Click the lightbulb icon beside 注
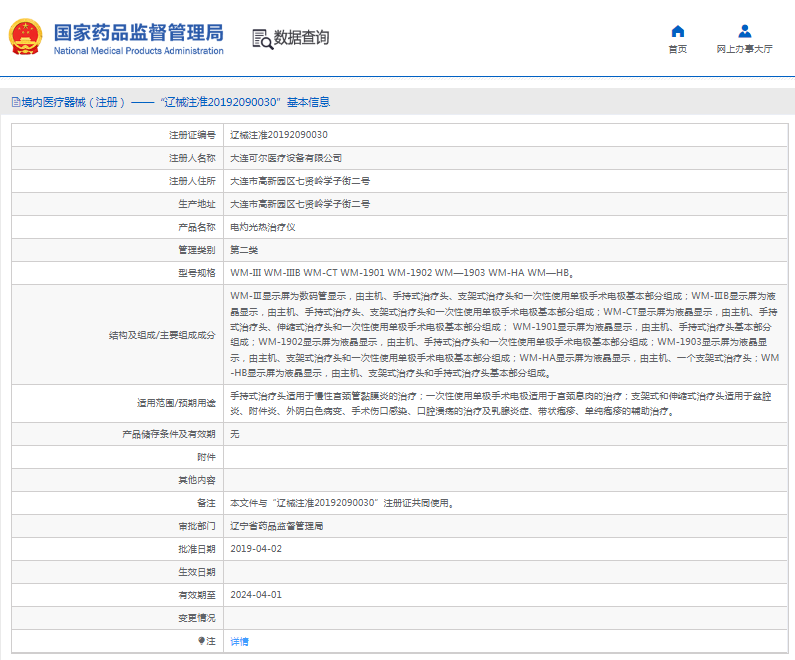 [x=201, y=640]
